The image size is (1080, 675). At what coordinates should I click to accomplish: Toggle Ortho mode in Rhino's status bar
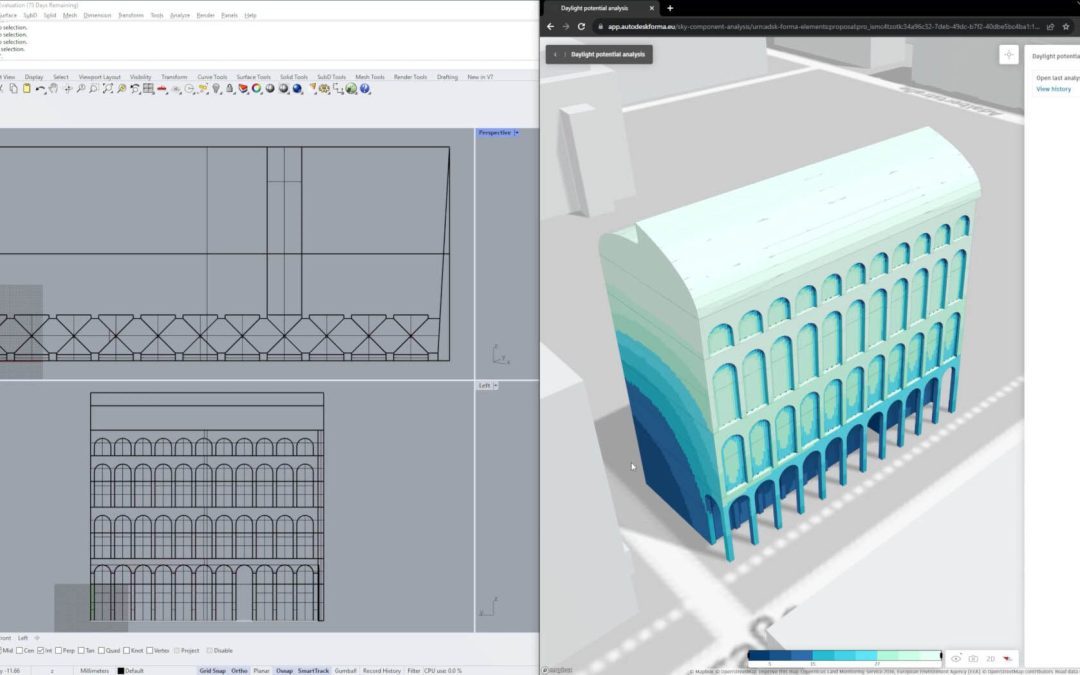238,670
